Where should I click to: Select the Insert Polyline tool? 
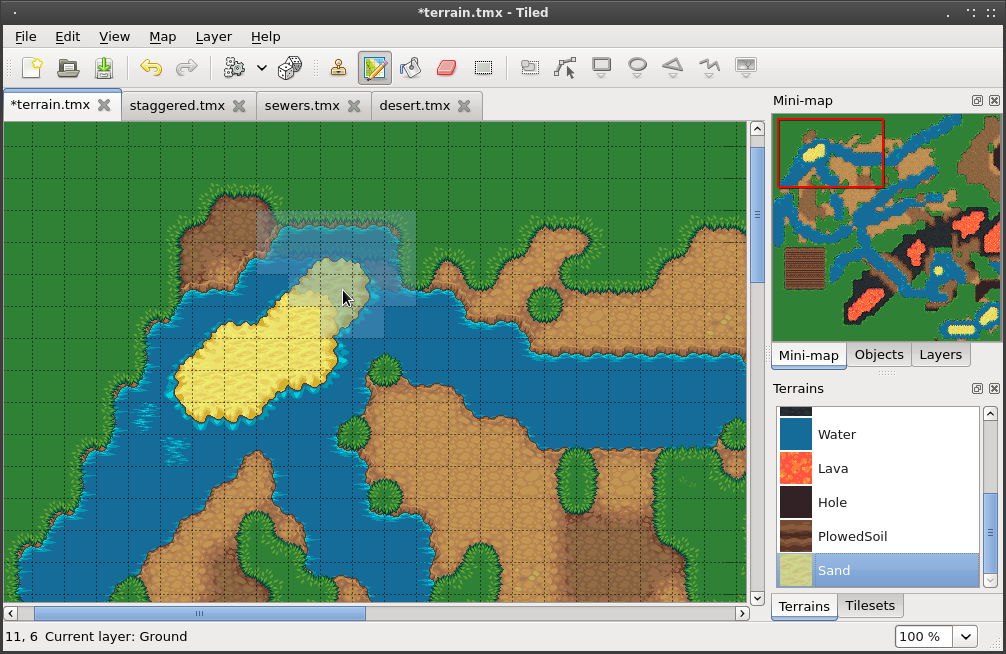pos(709,68)
